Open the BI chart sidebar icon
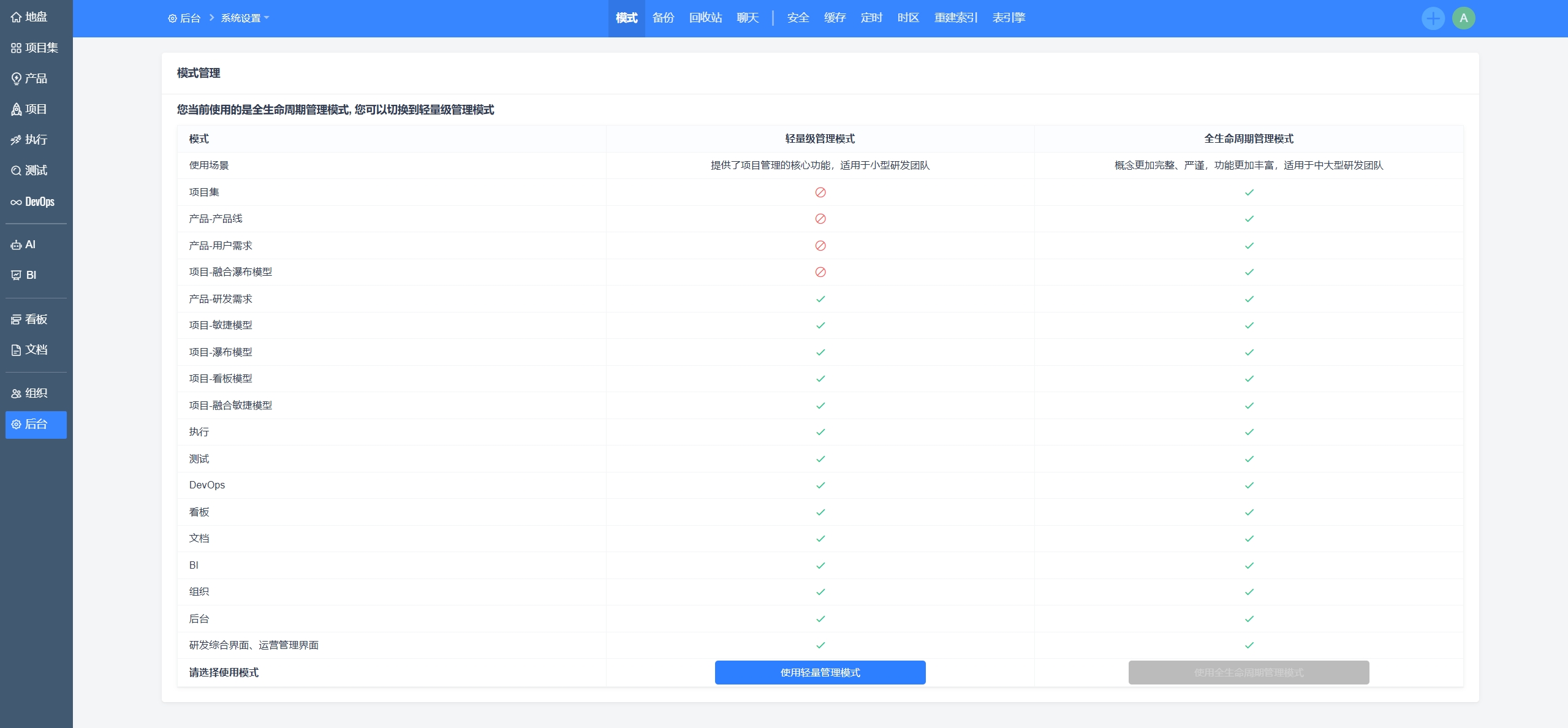 coord(17,275)
